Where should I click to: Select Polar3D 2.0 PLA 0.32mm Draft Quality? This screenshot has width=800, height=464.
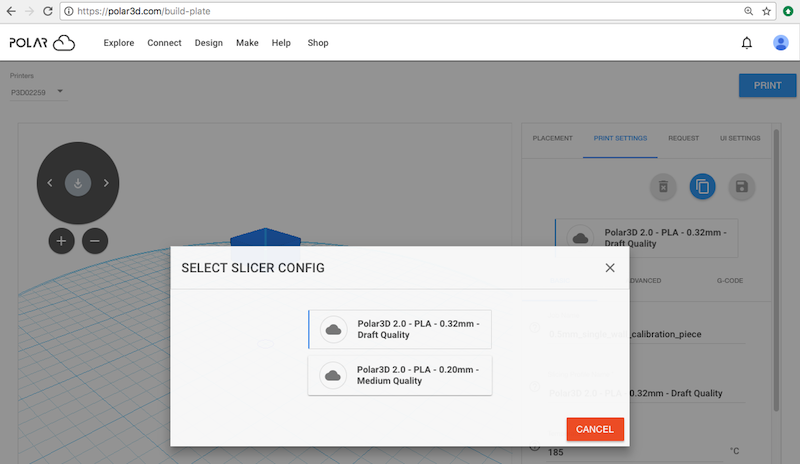(x=400, y=329)
